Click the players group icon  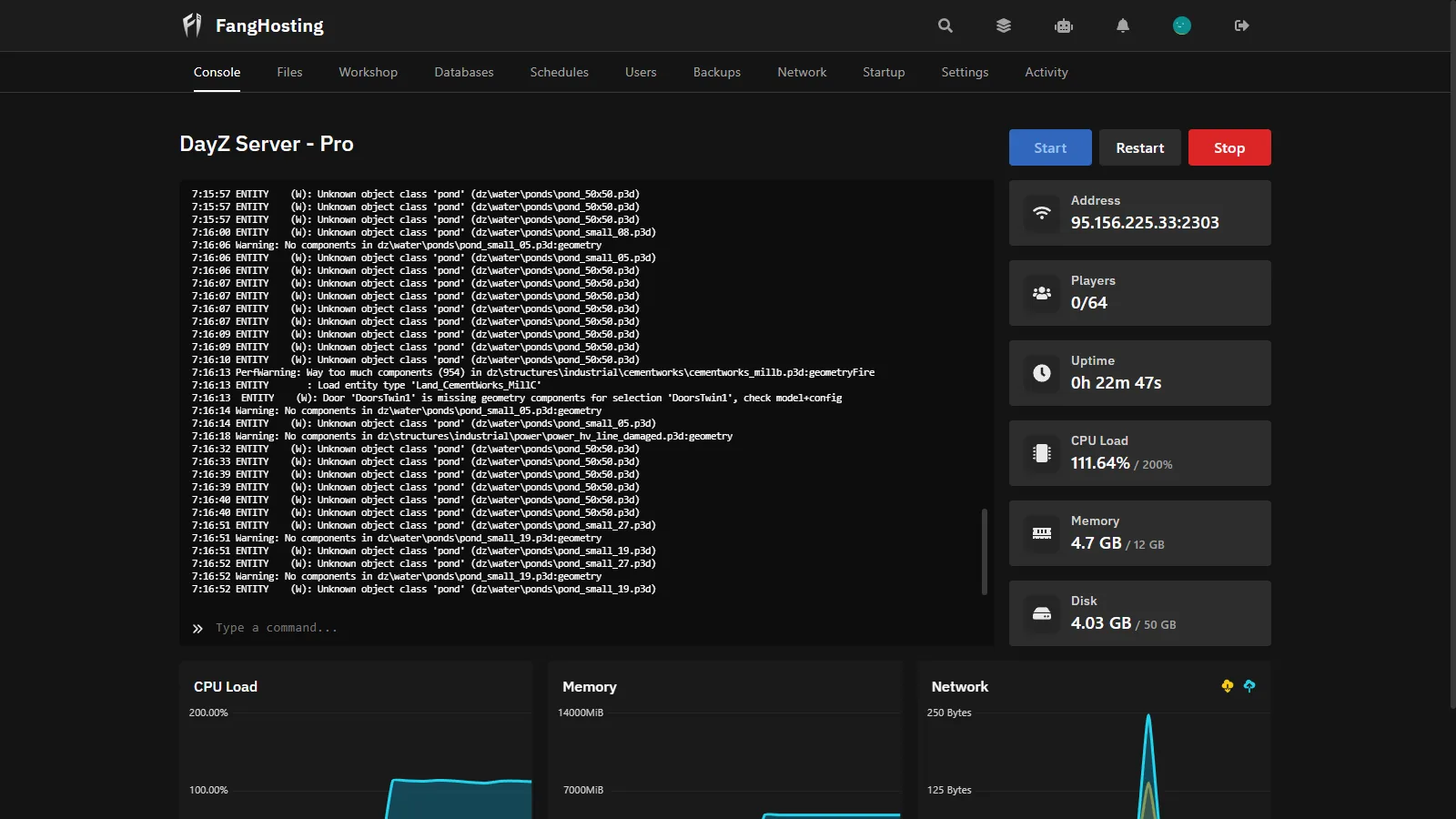tap(1042, 293)
